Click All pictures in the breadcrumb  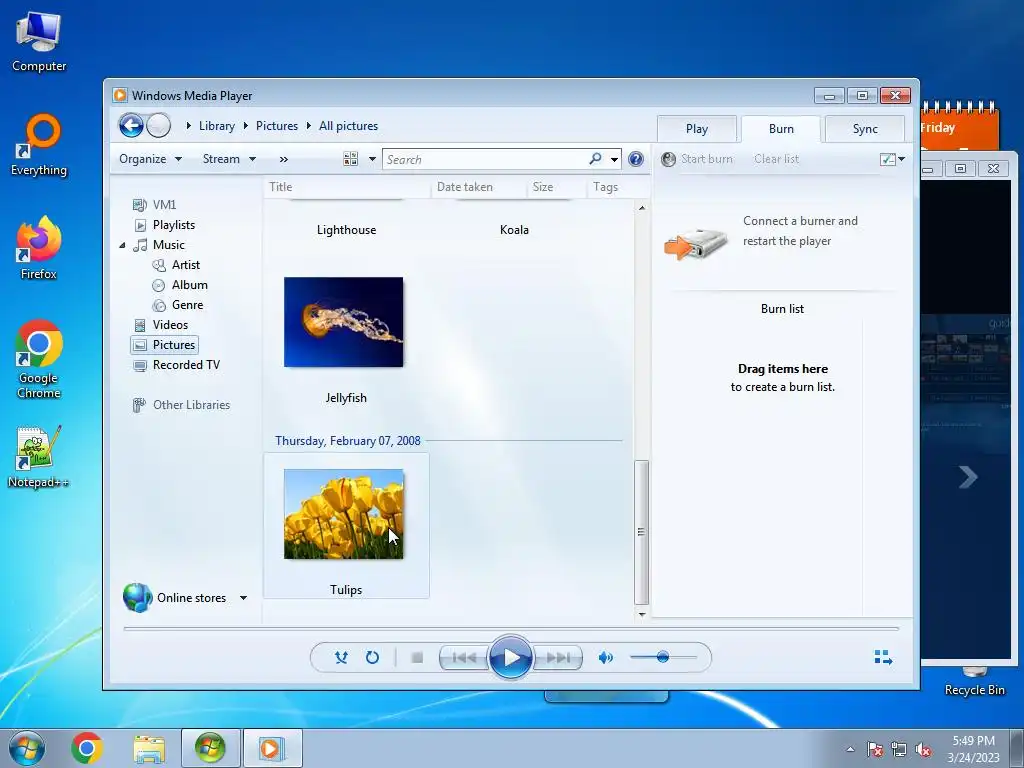pyautogui.click(x=349, y=125)
